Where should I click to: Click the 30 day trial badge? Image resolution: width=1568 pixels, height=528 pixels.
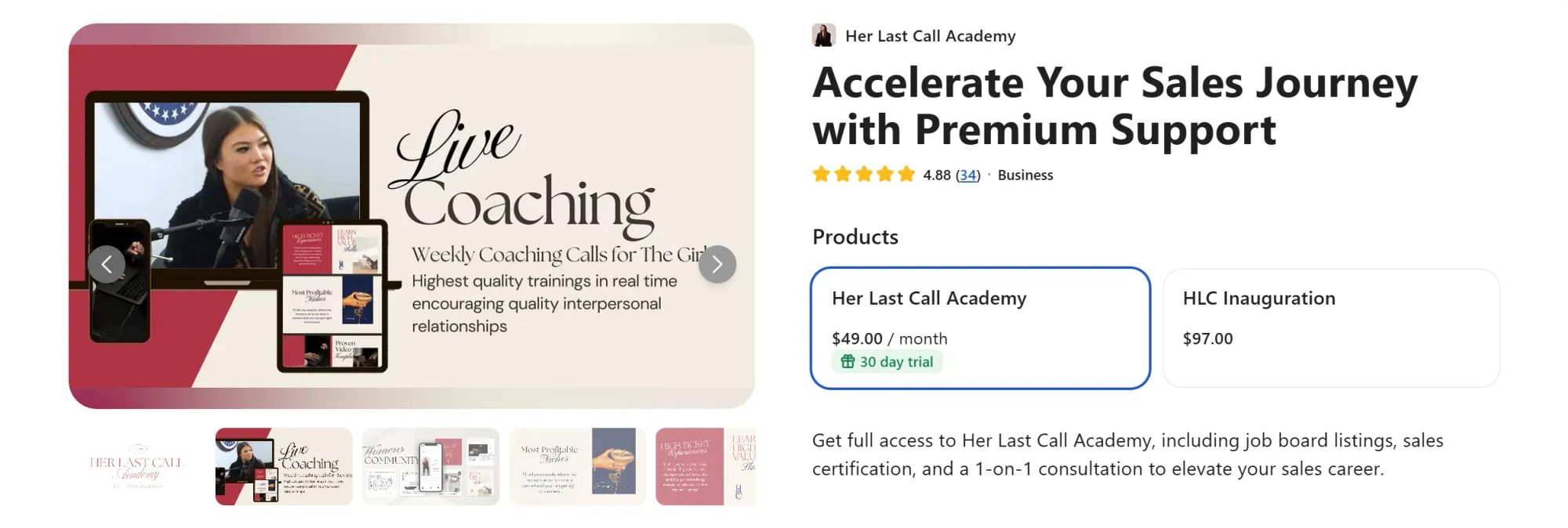click(887, 362)
